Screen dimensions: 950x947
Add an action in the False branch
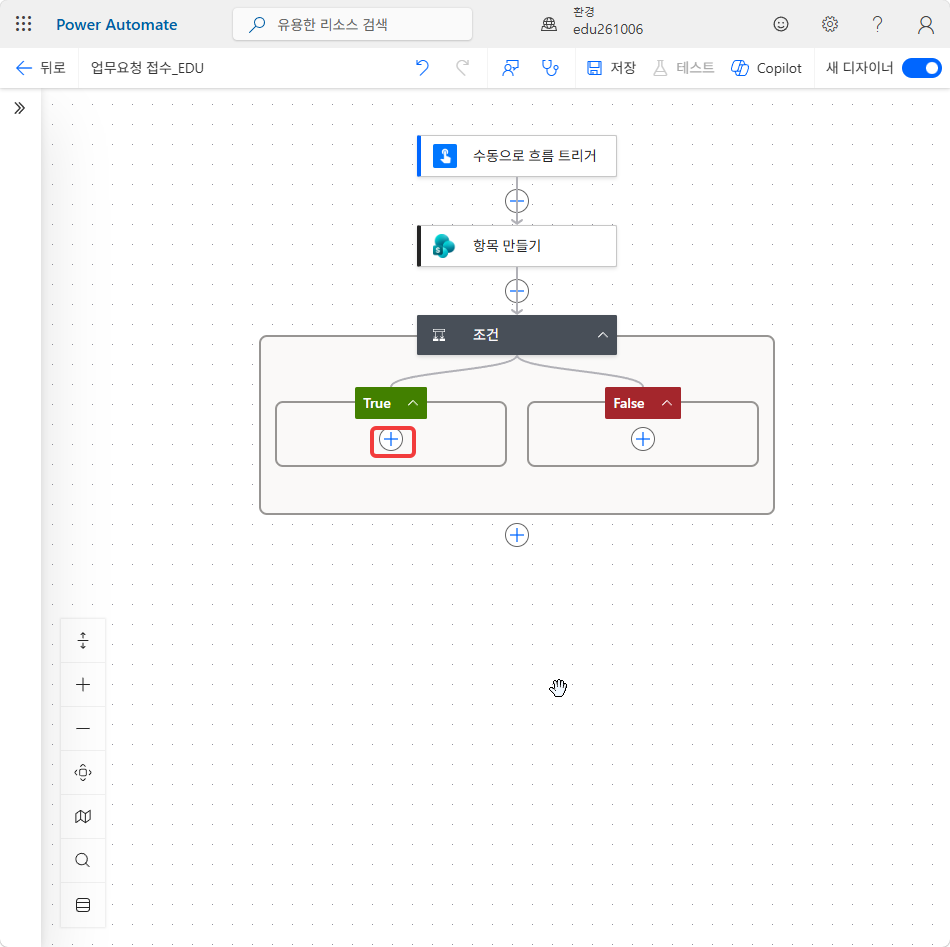click(643, 440)
